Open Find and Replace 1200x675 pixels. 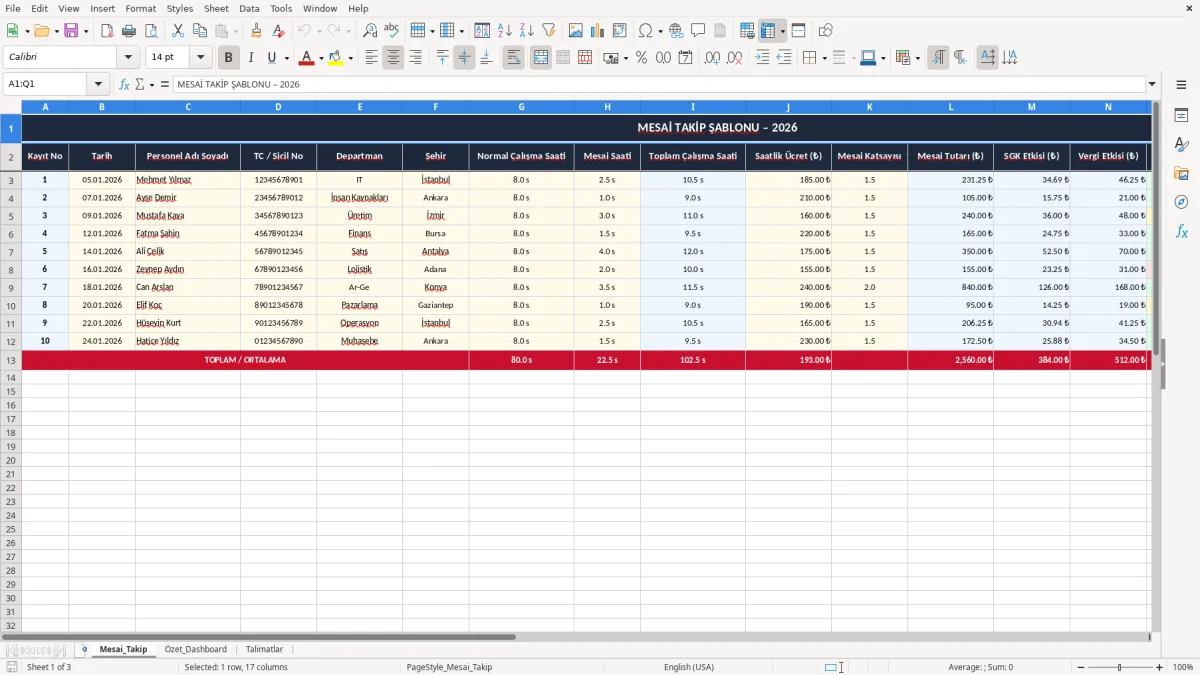pos(370,31)
